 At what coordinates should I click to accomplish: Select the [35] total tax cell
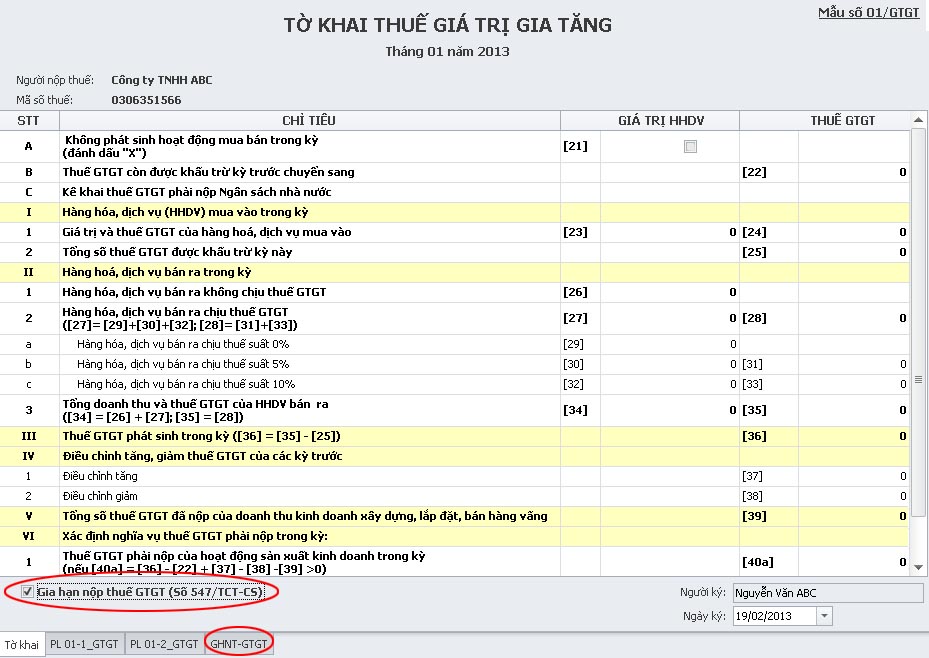tap(853, 410)
